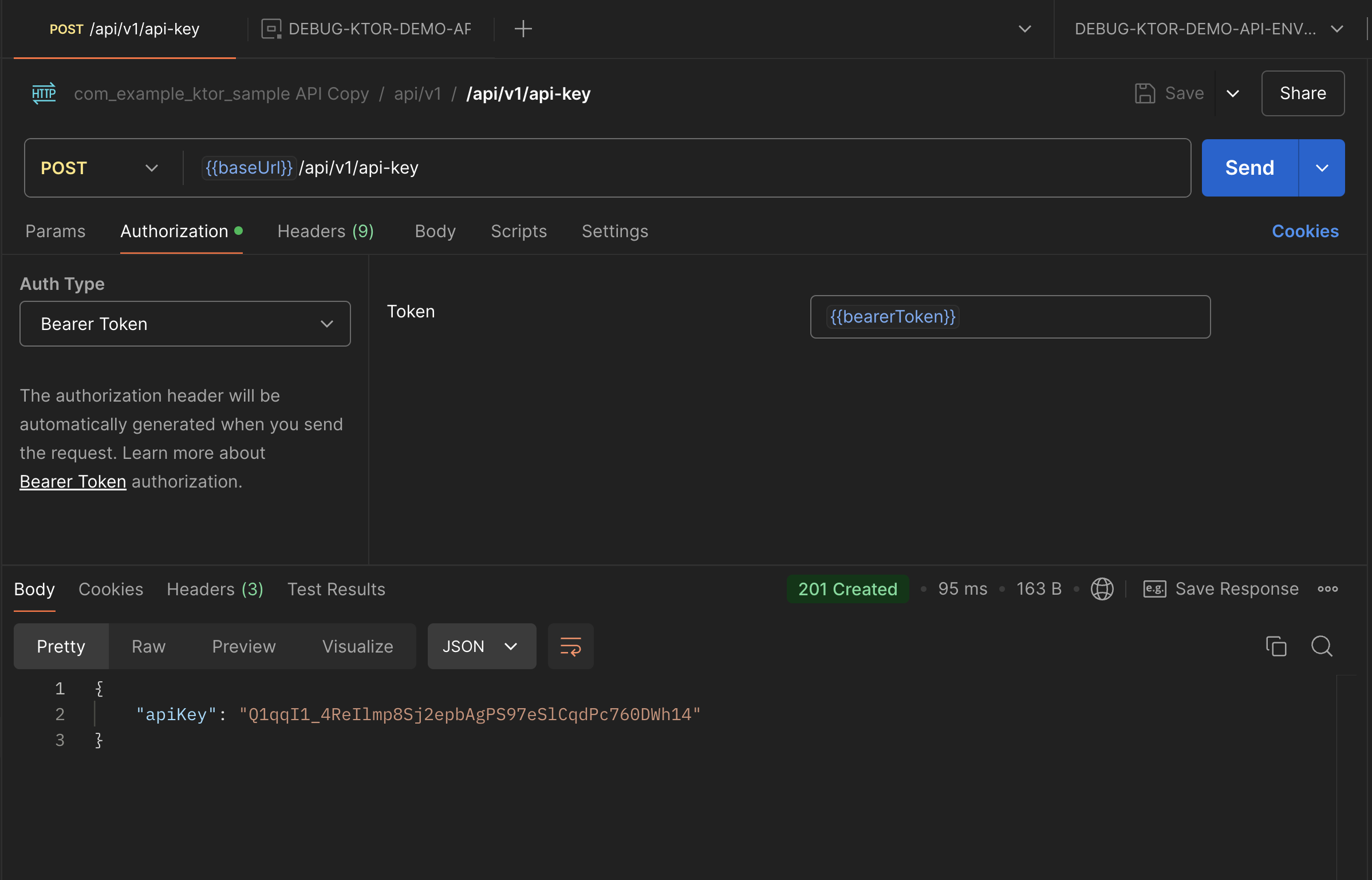Expand the Bearer Token auth type dropdown
Image resolution: width=1372 pixels, height=880 pixels.
tap(185, 324)
